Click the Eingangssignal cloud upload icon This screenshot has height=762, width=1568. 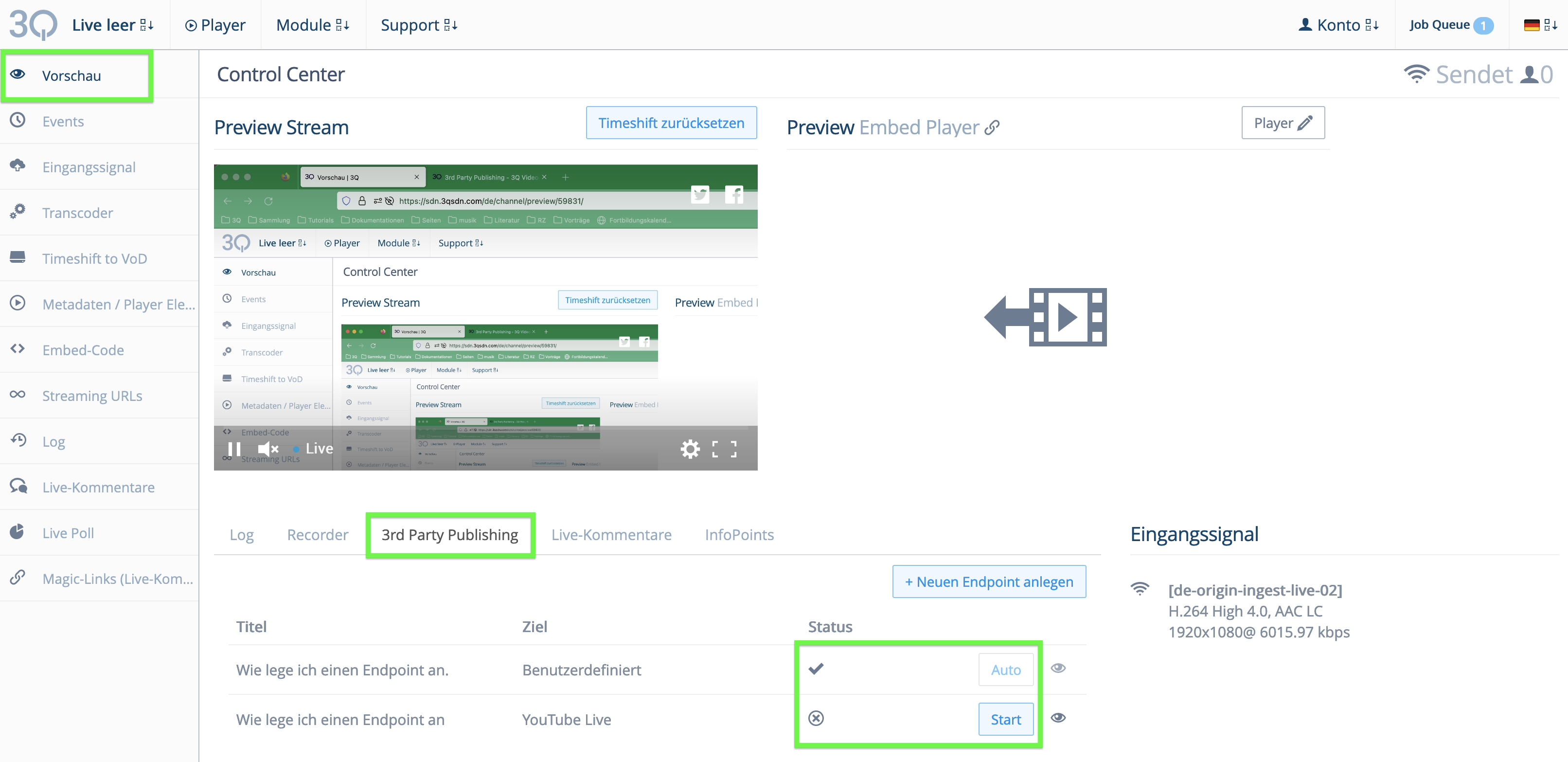[18, 165]
